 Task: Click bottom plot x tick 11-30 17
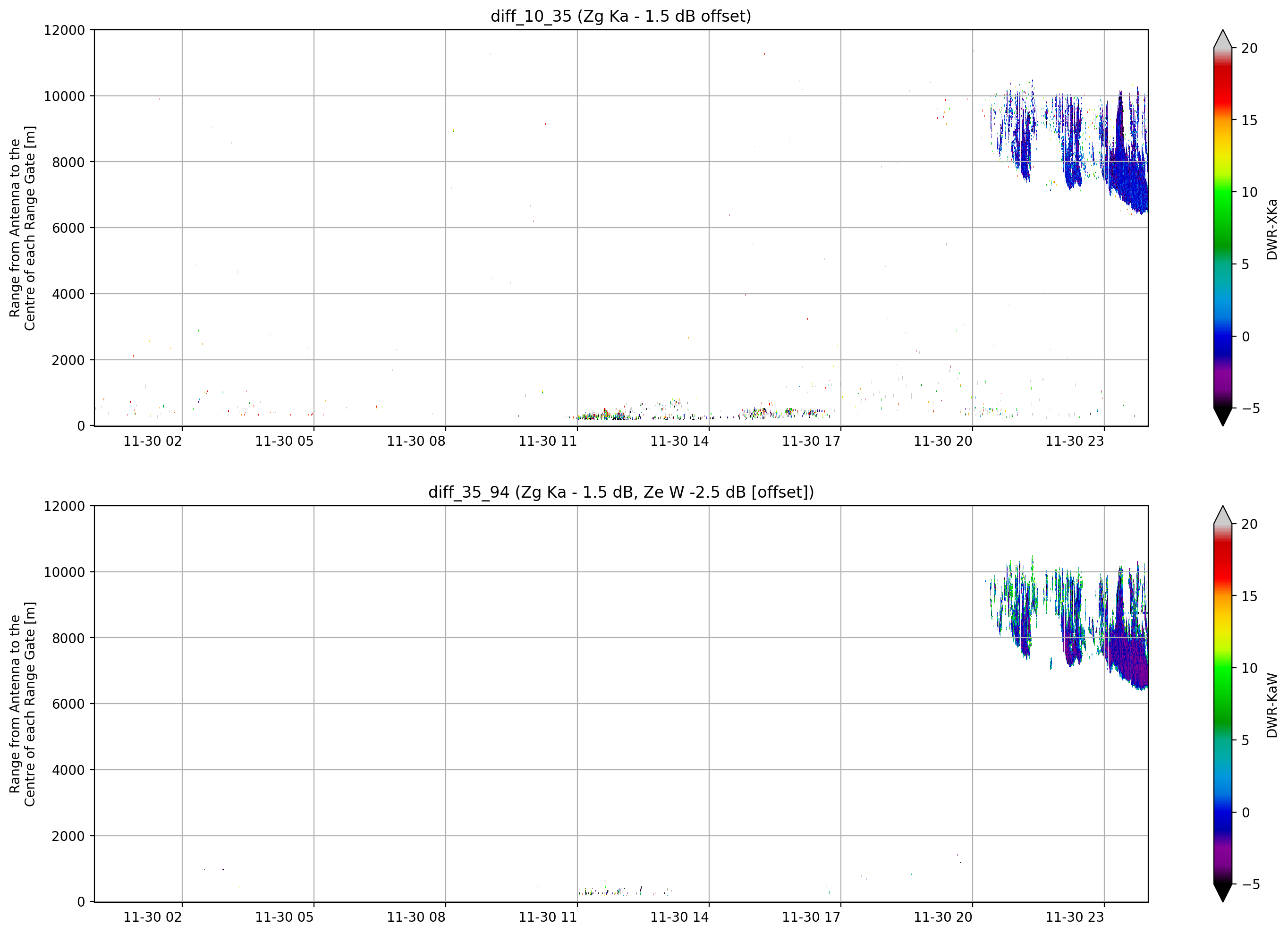pyautogui.click(x=812, y=917)
